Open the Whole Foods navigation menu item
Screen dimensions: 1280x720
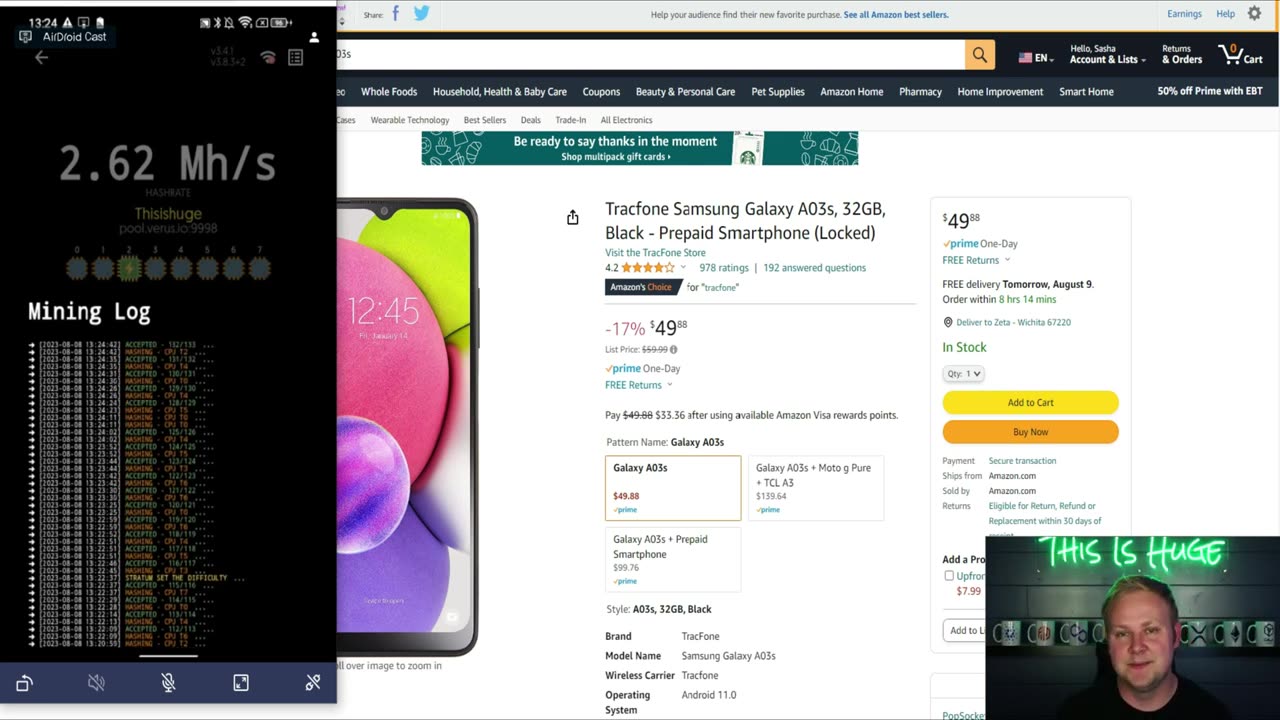coord(389,92)
